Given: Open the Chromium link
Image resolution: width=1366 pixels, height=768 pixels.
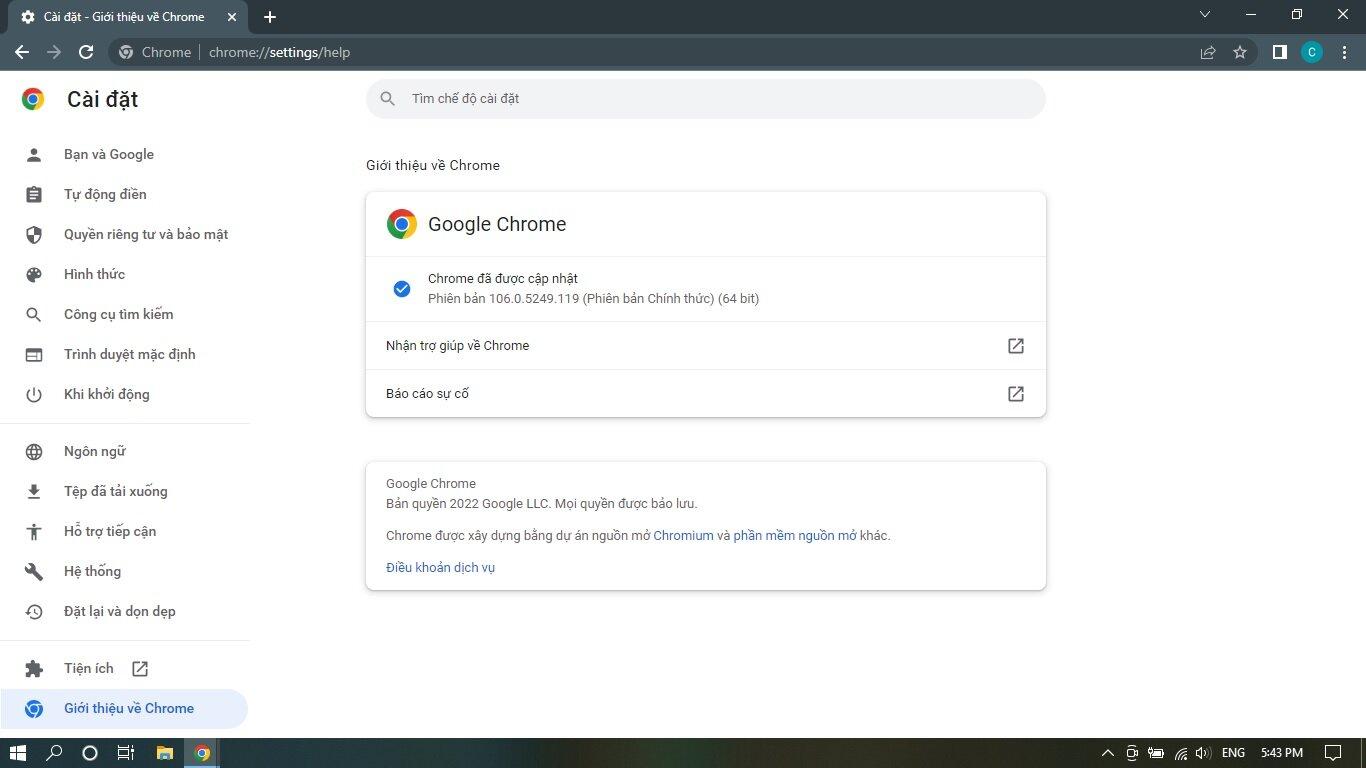Looking at the screenshot, I should tap(682, 535).
